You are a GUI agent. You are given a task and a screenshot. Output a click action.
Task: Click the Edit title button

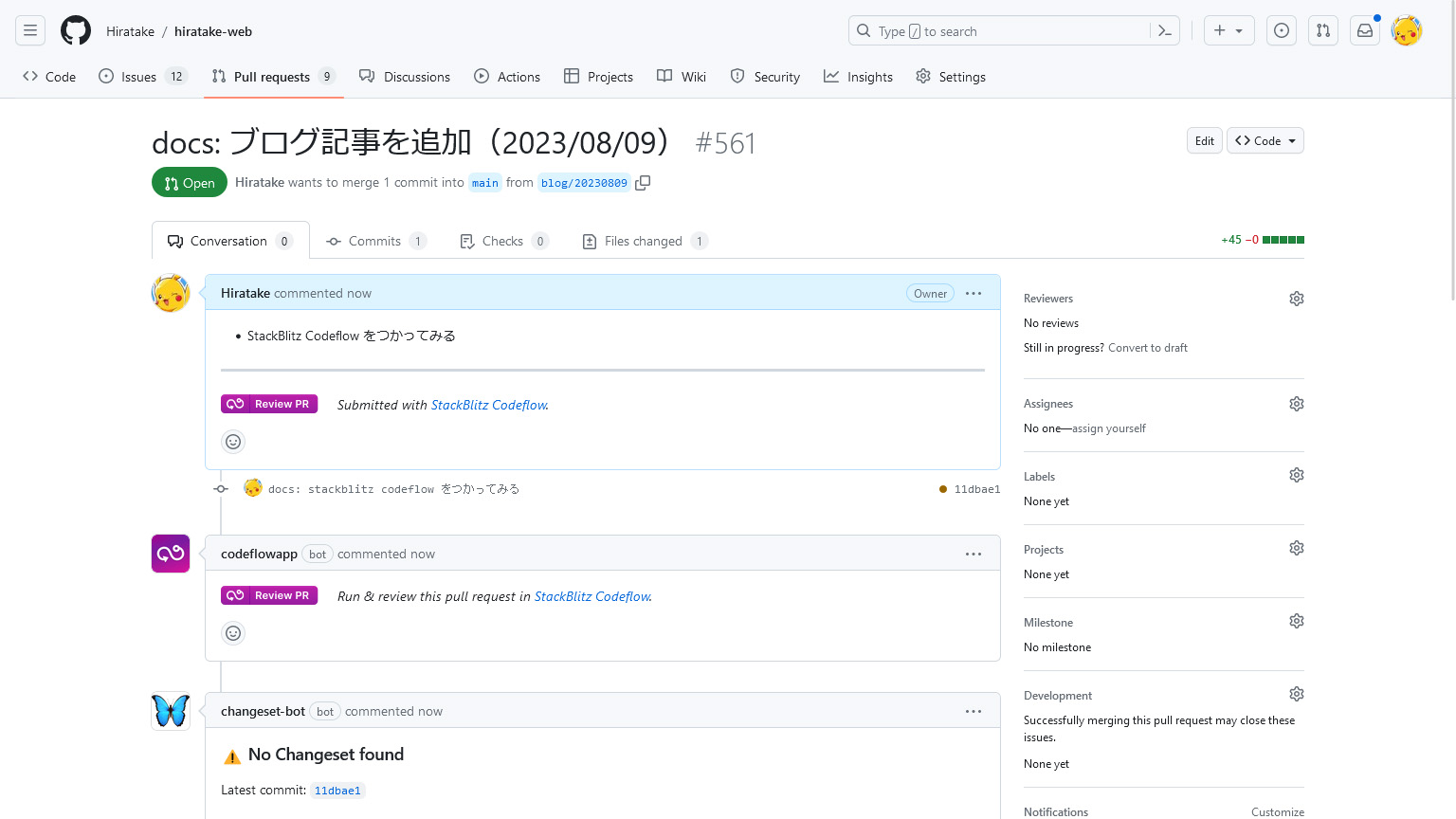[x=1205, y=140]
